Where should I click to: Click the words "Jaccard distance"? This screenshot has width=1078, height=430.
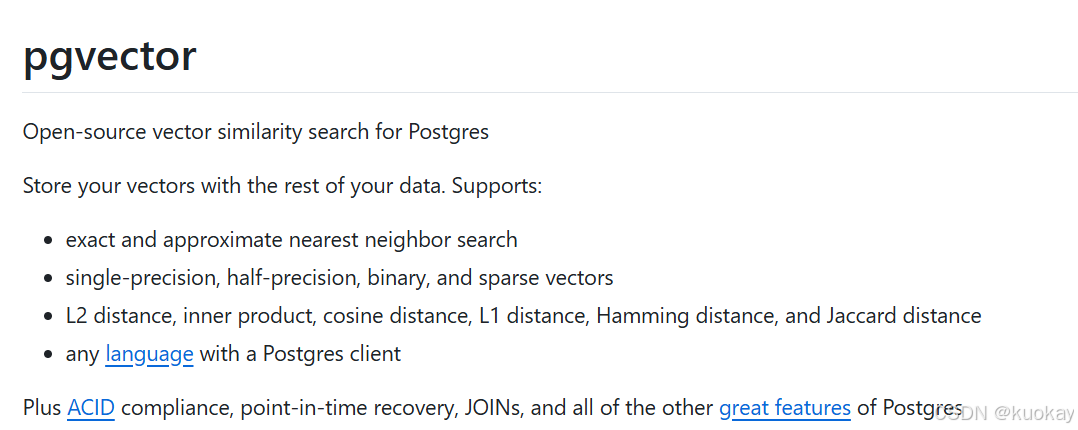coord(904,316)
